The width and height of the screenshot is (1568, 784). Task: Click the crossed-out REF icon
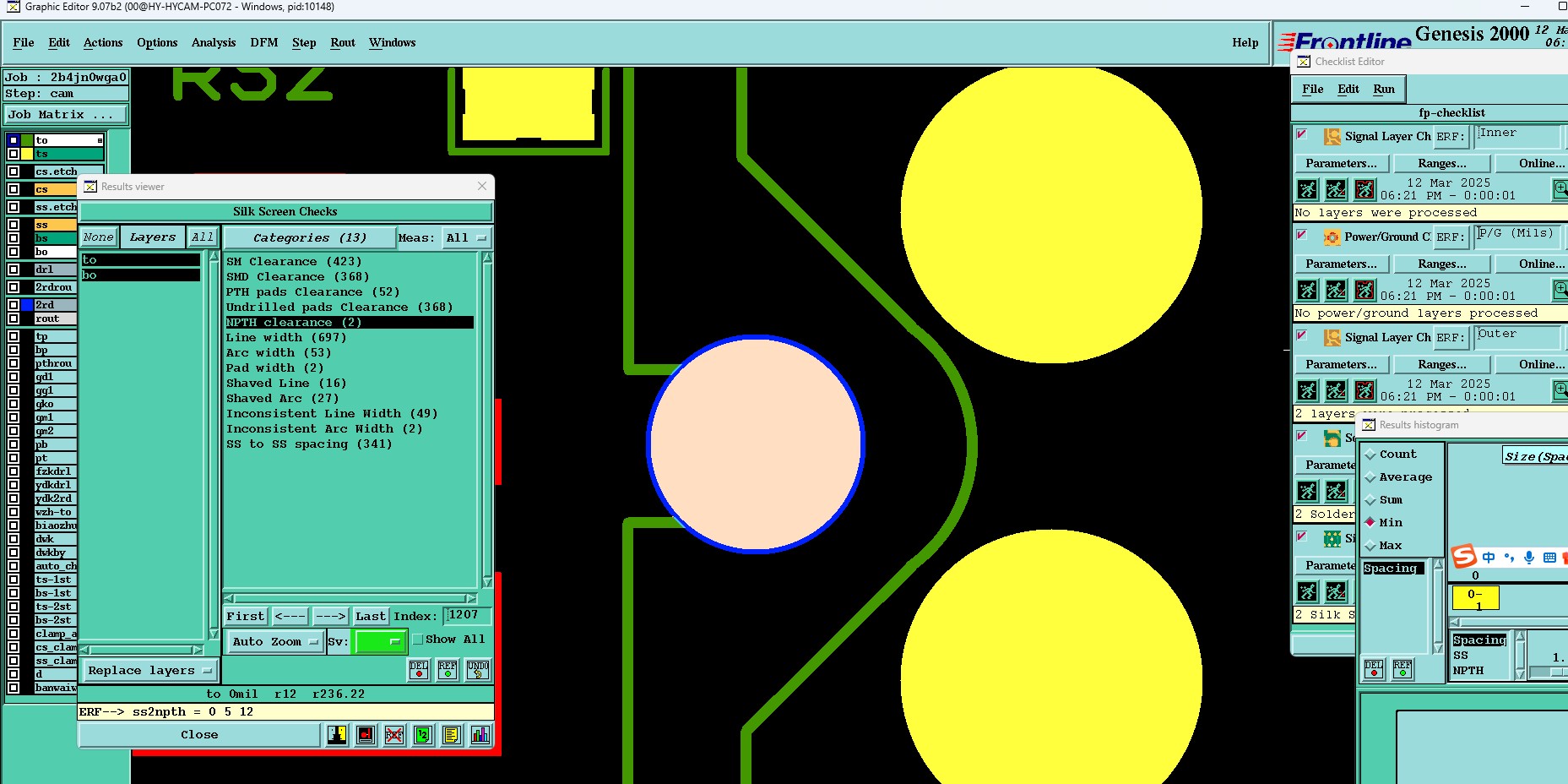394,735
